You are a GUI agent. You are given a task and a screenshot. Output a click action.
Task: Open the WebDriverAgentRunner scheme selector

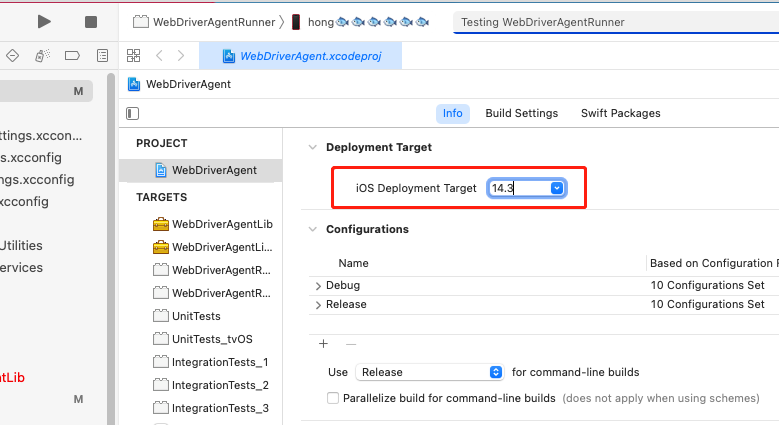(204, 22)
